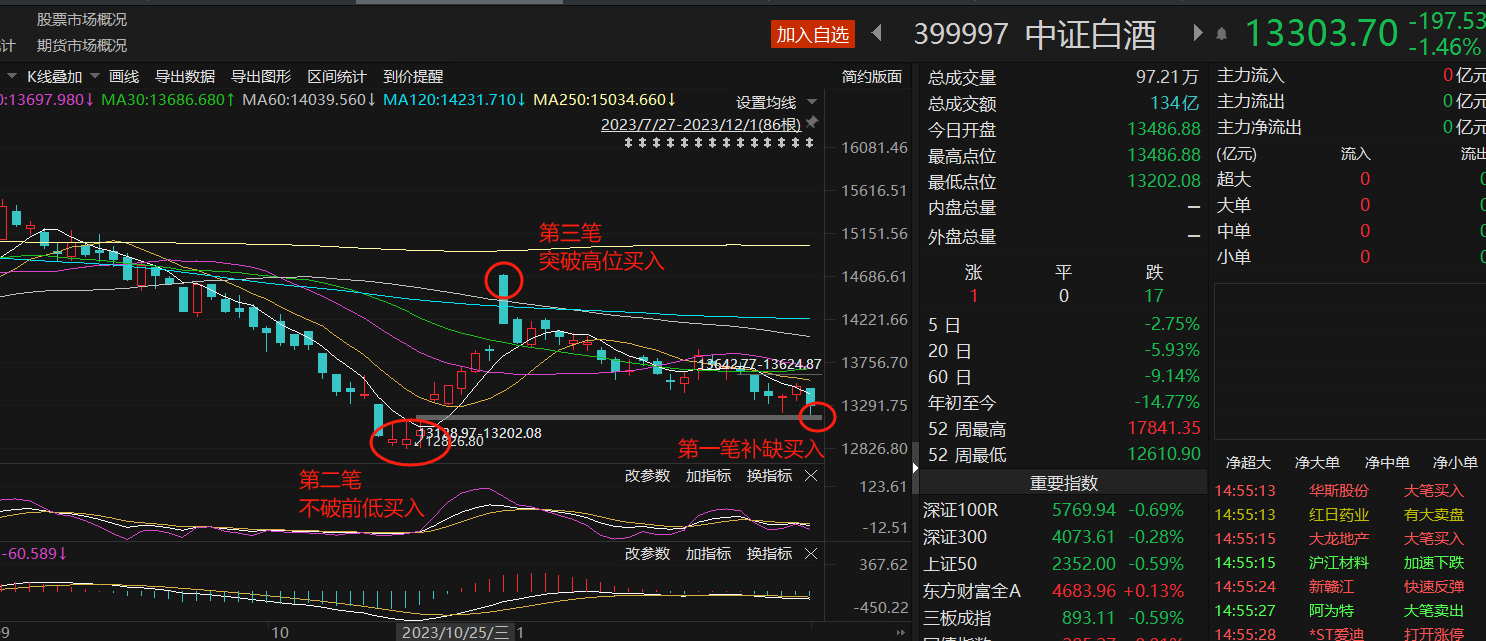Image resolution: width=1486 pixels, height=641 pixels.
Task: Click the MA250:15034.660 legend label
Action: coord(605,100)
